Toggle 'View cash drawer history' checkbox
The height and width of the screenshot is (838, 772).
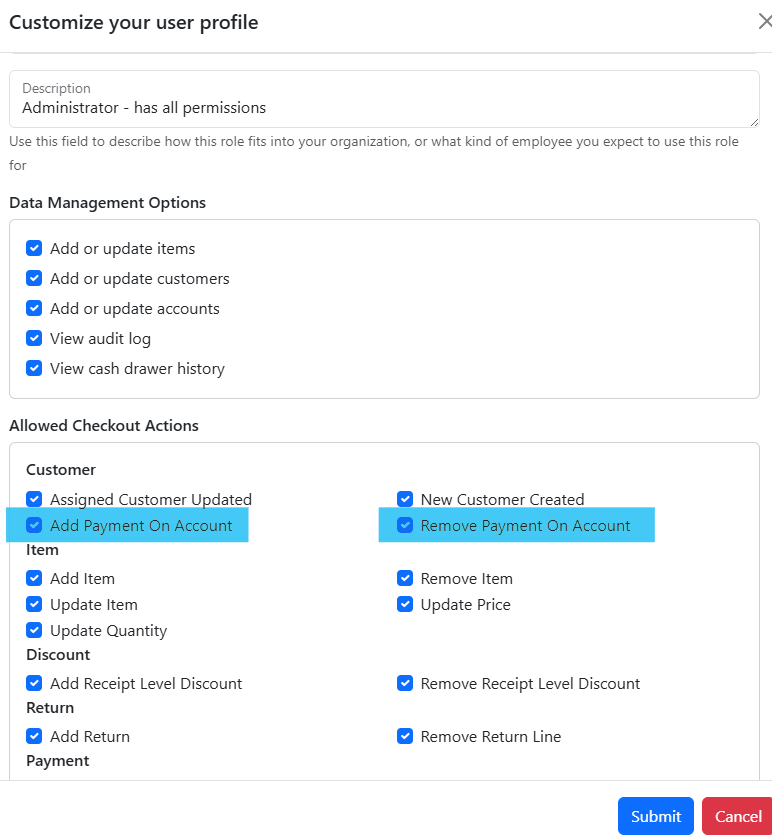pyautogui.click(x=33, y=368)
